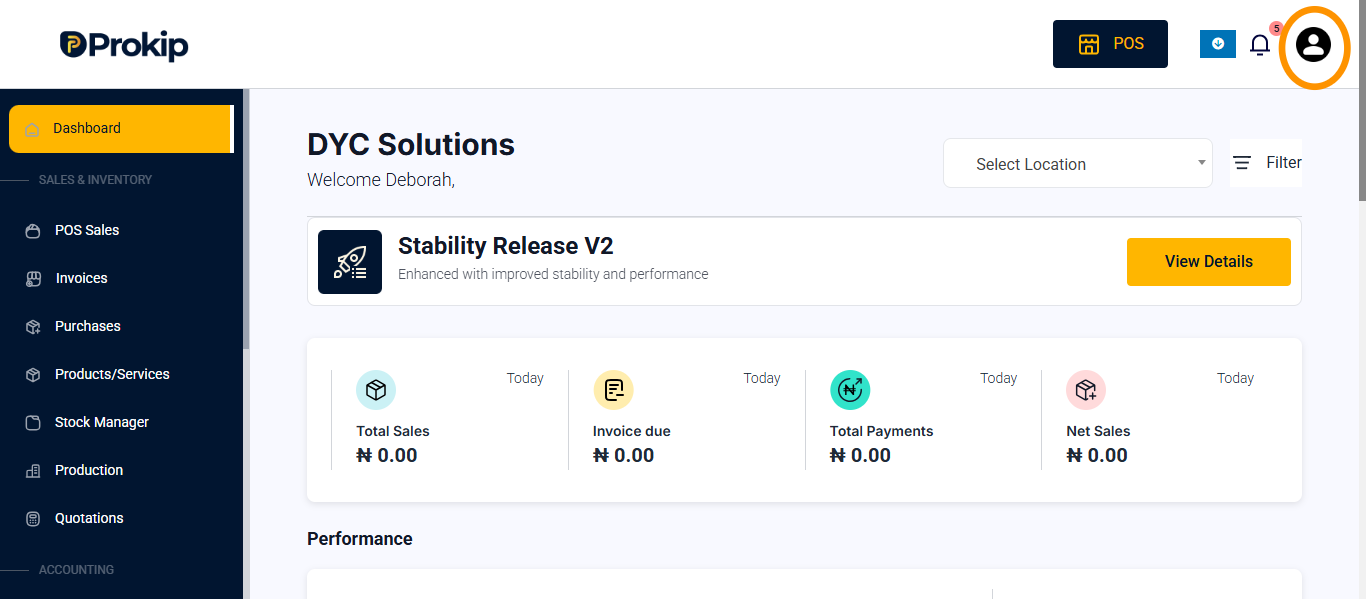Open notifications bell icon
The image size is (1366, 599).
click(1260, 45)
